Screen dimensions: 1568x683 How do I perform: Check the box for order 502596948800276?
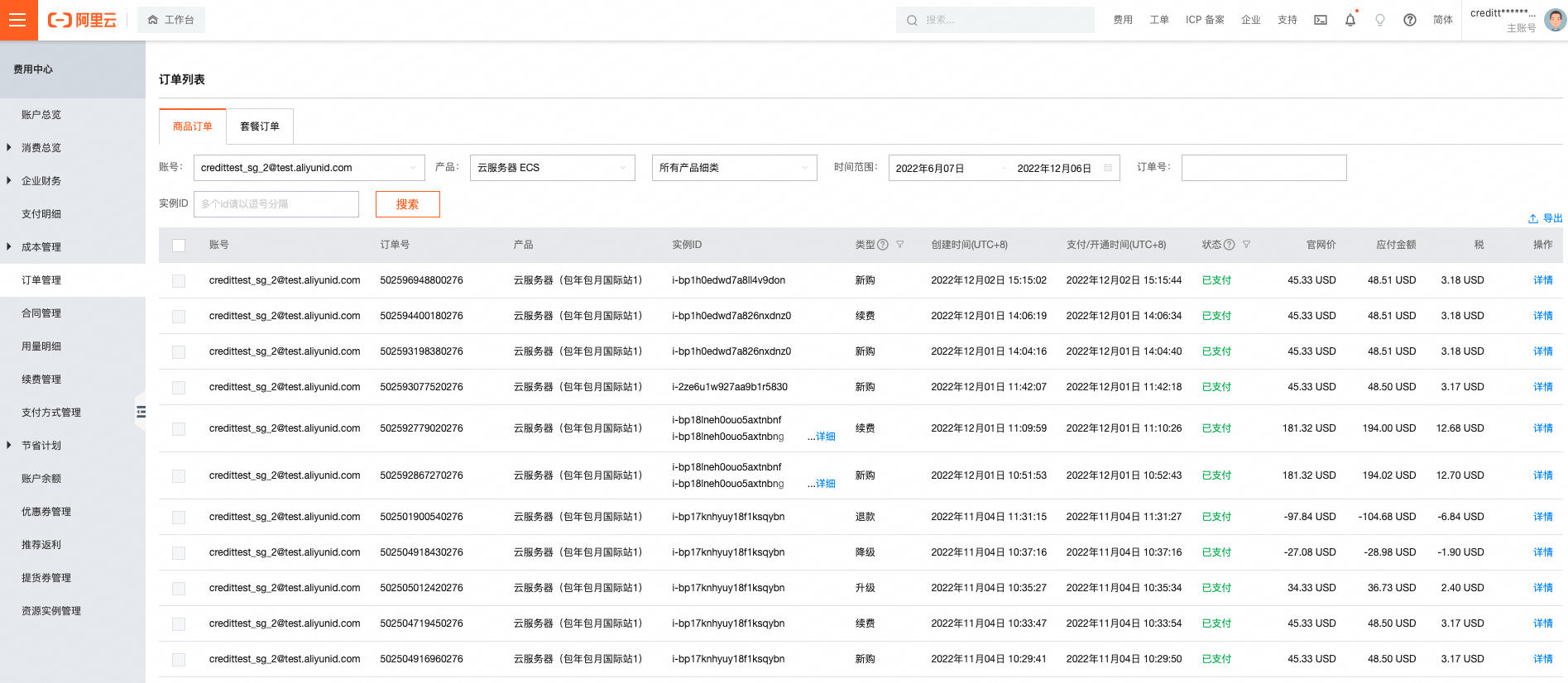pyautogui.click(x=179, y=281)
